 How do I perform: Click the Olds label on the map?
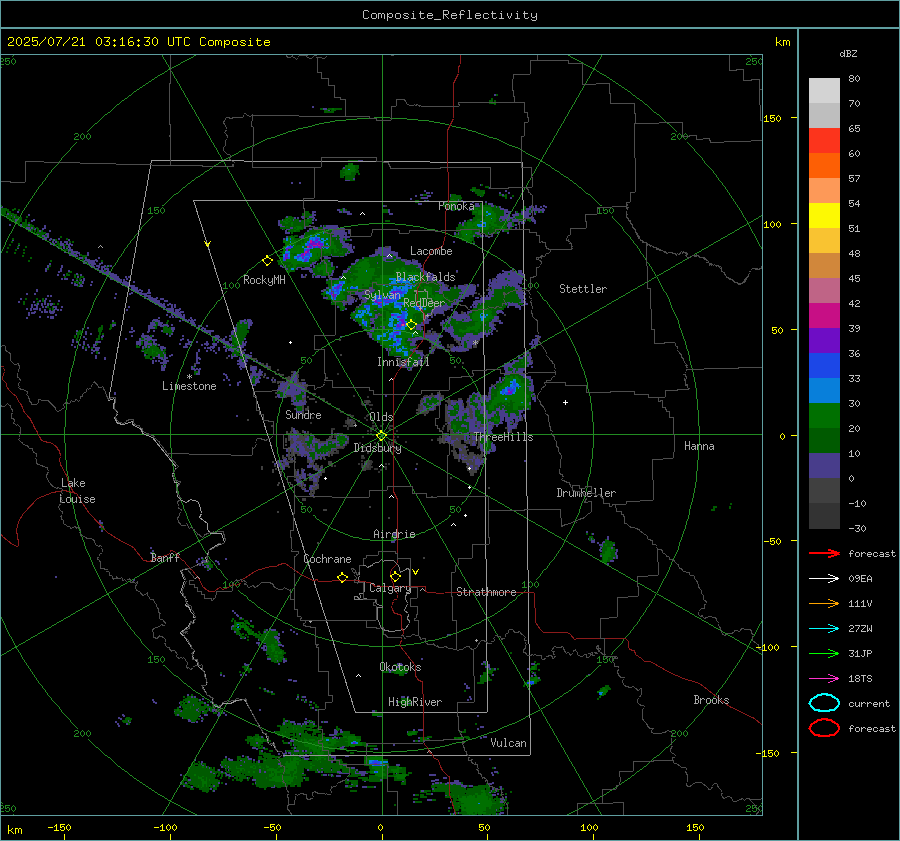(381, 417)
